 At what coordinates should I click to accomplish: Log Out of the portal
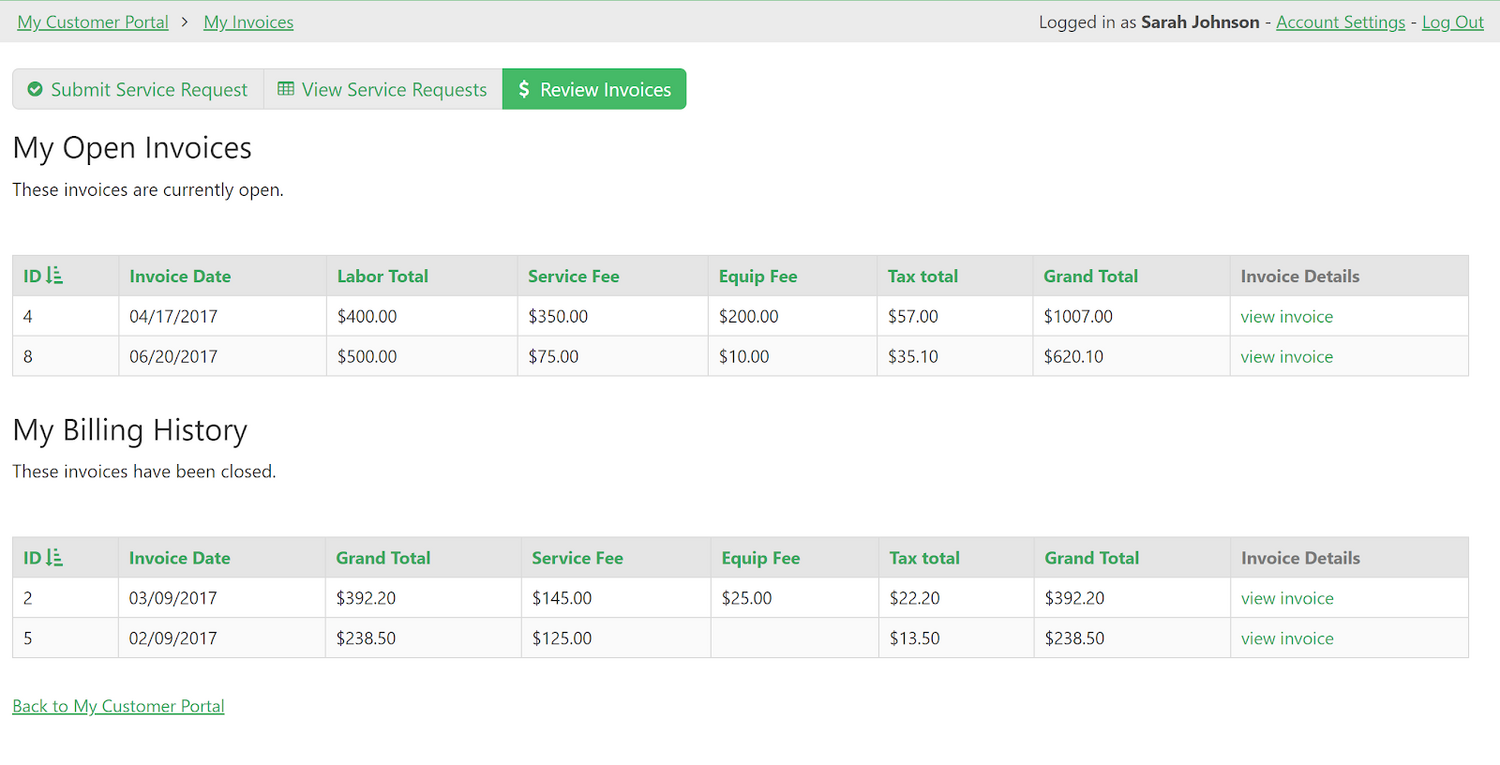[x=1452, y=22]
